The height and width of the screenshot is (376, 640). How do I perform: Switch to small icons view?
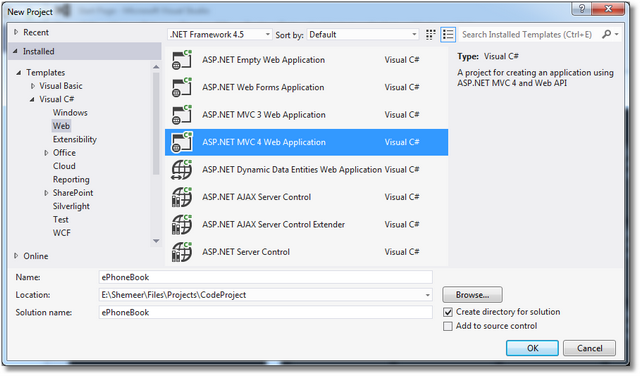click(430, 35)
